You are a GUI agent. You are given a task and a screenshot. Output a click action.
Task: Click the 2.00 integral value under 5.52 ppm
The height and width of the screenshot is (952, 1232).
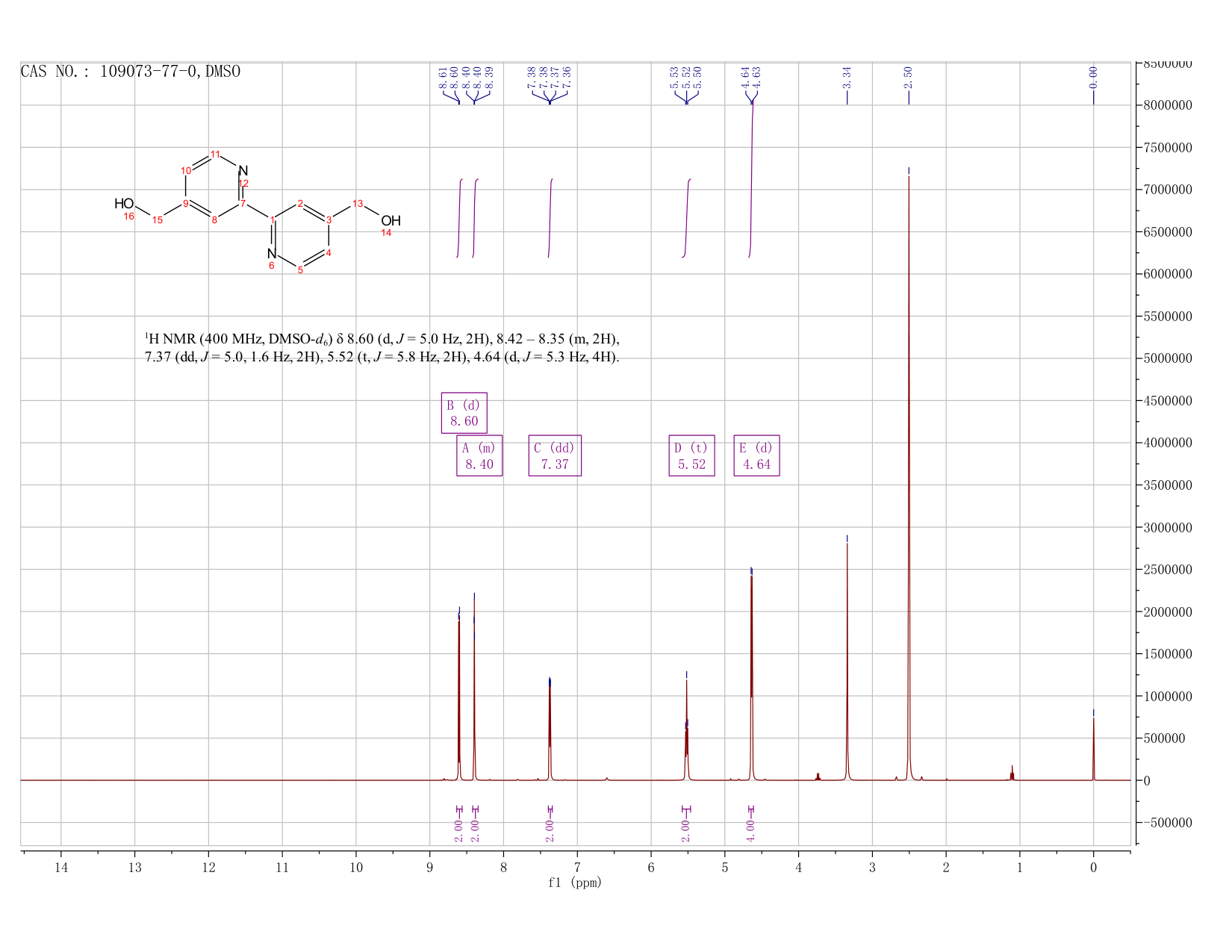pyautogui.click(x=686, y=830)
